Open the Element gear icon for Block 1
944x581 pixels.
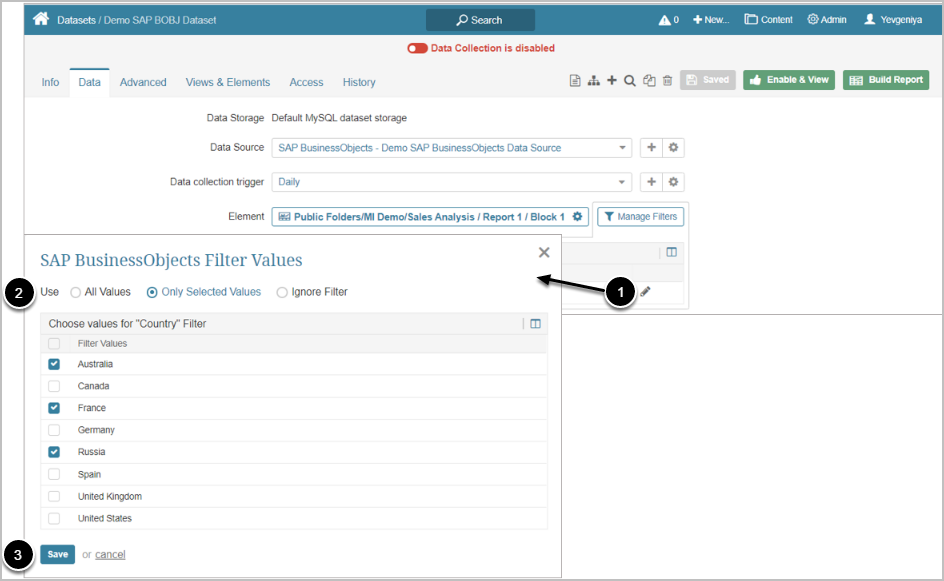[577, 217]
